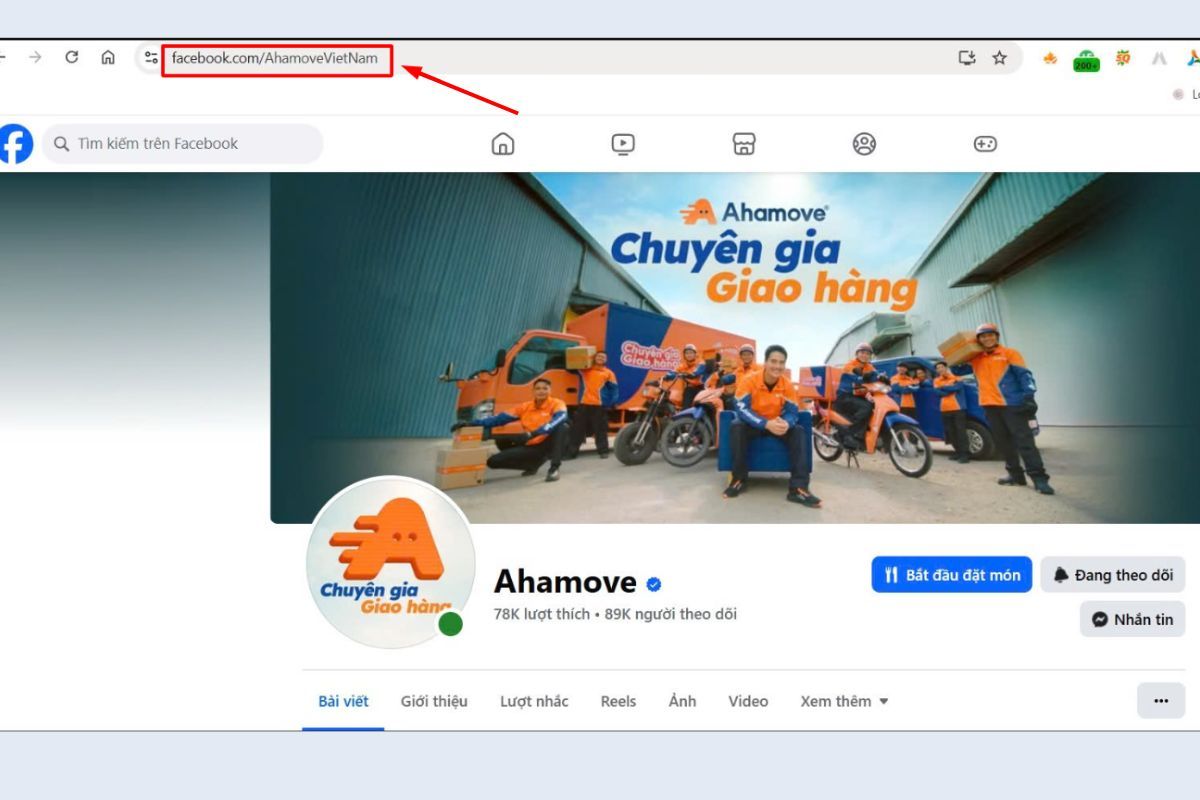The width and height of the screenshot is (1200, 800).
Task: Open the orange extension icon left of 200+
Action: point(1050,58)
